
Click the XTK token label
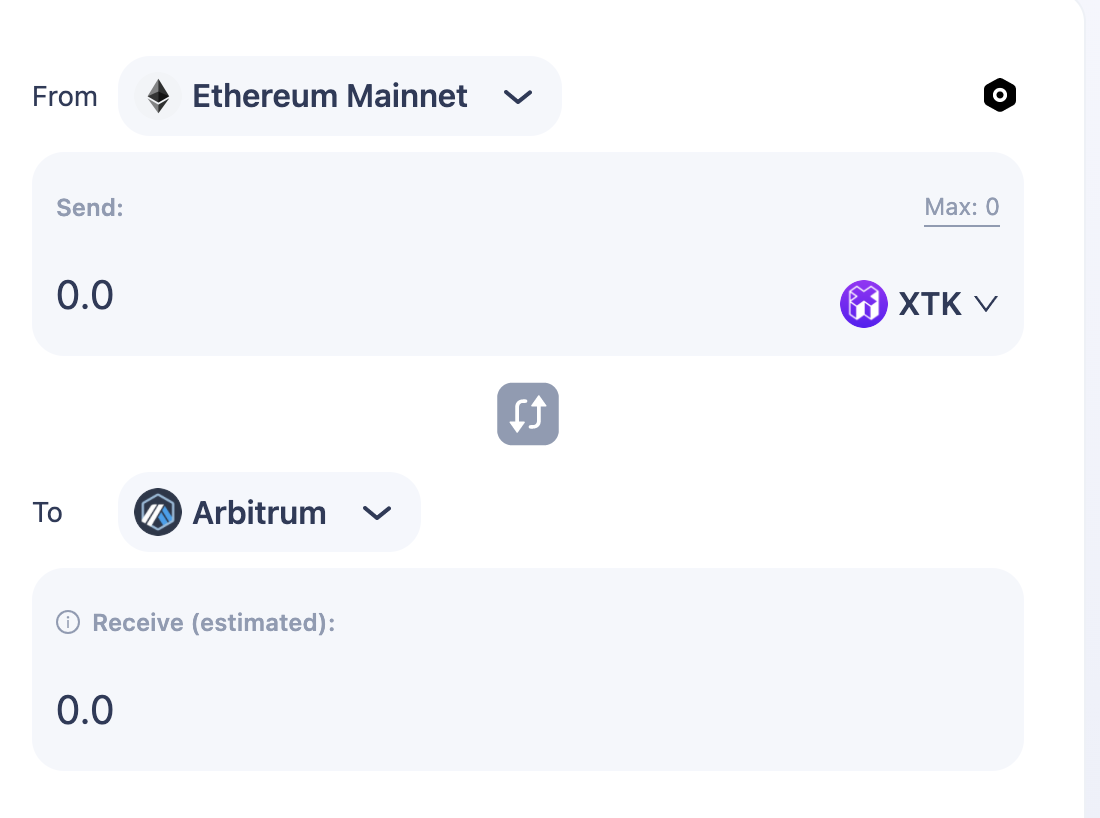[929, 304]
